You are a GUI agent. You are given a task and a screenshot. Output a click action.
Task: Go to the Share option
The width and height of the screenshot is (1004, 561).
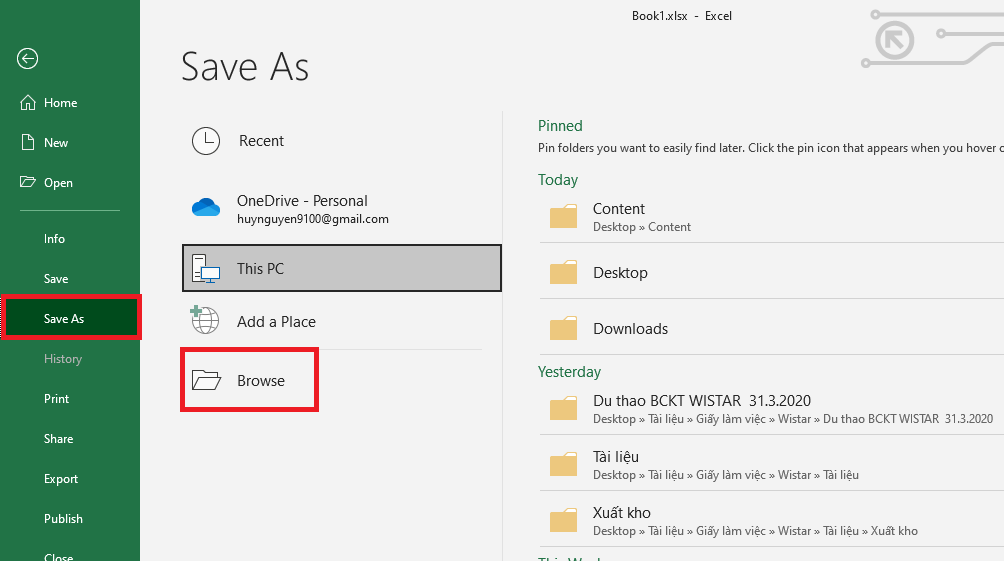click(x=58, y=439)
